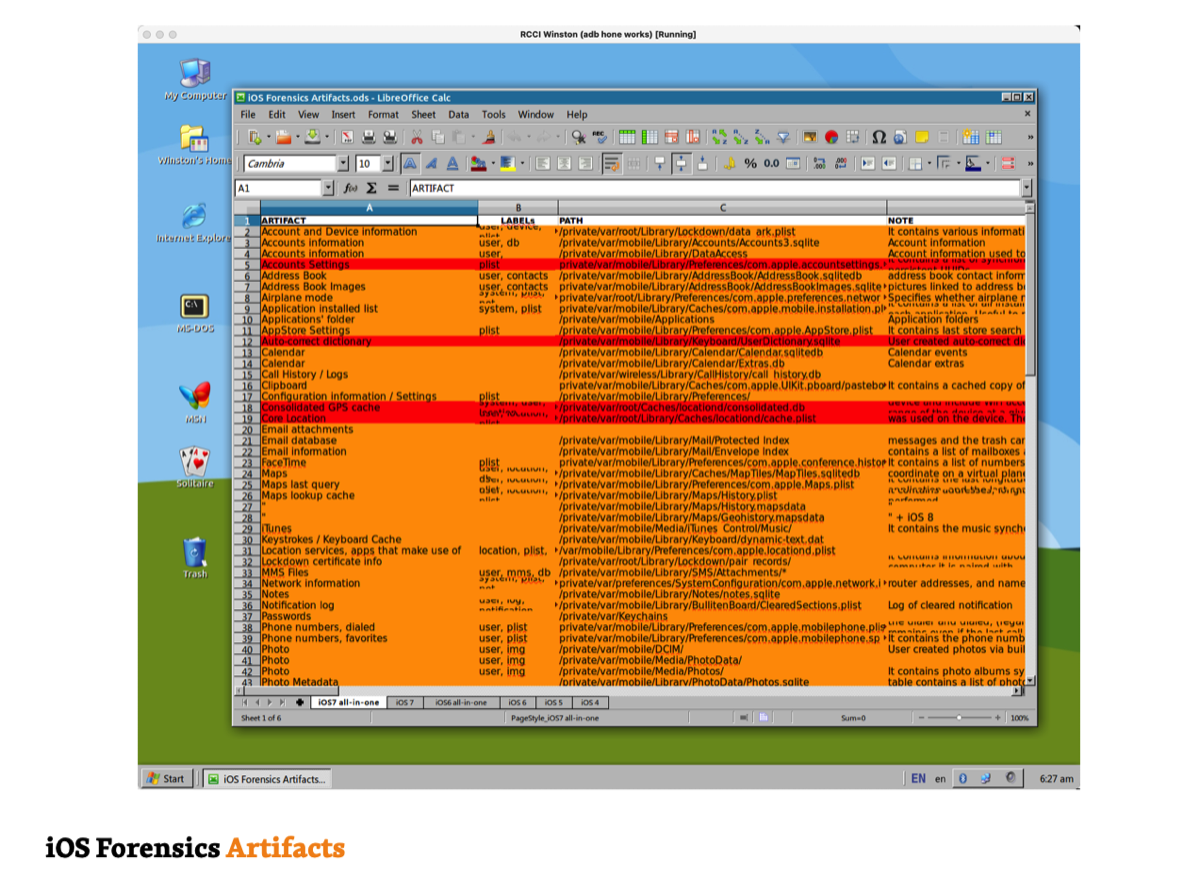Switch to the iOS6 all-in-one sheet tab
Image resolution: width=1200 pixels, height=894 pixels.
[x=460, y=703]
